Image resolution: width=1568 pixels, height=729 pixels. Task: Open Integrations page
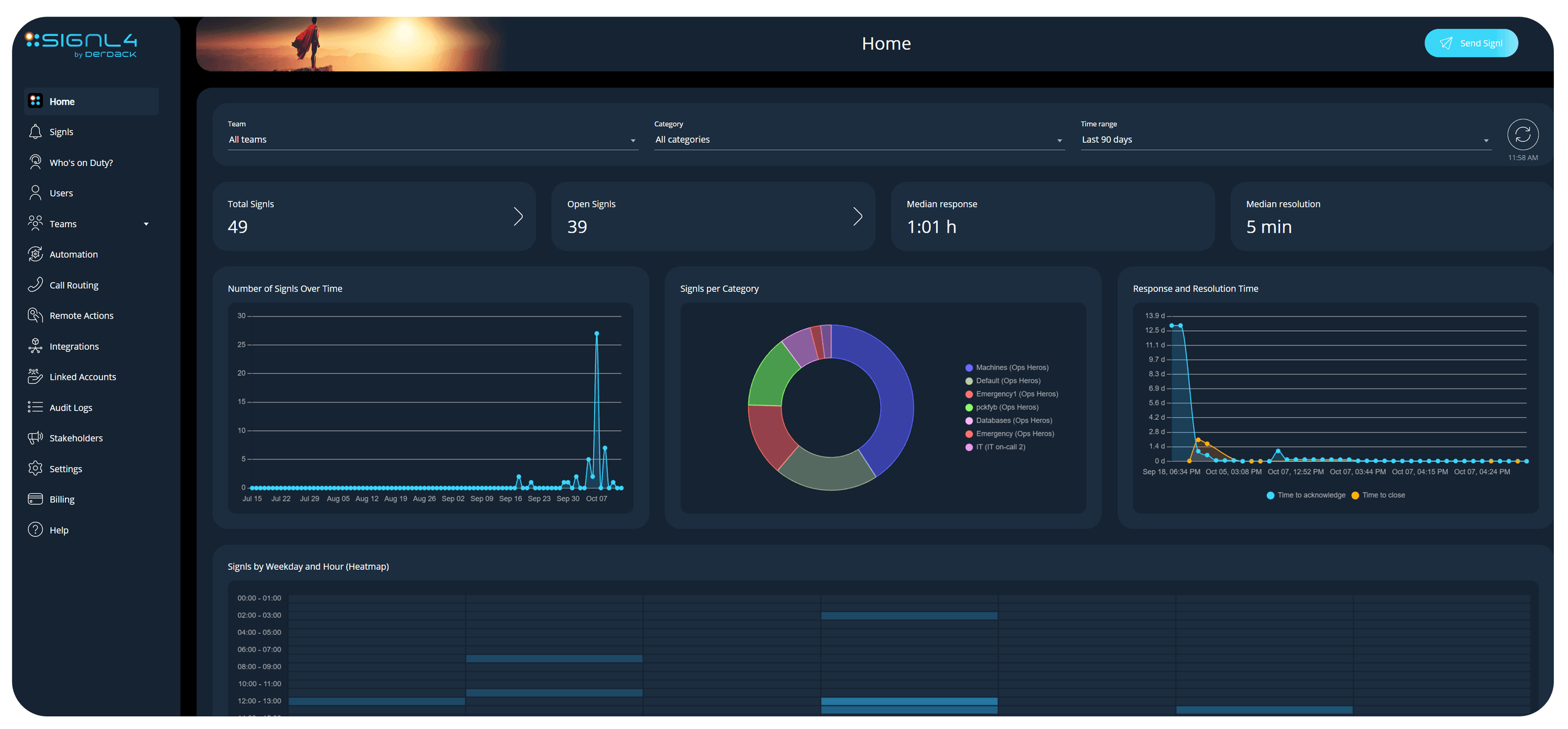coord(91,346)
